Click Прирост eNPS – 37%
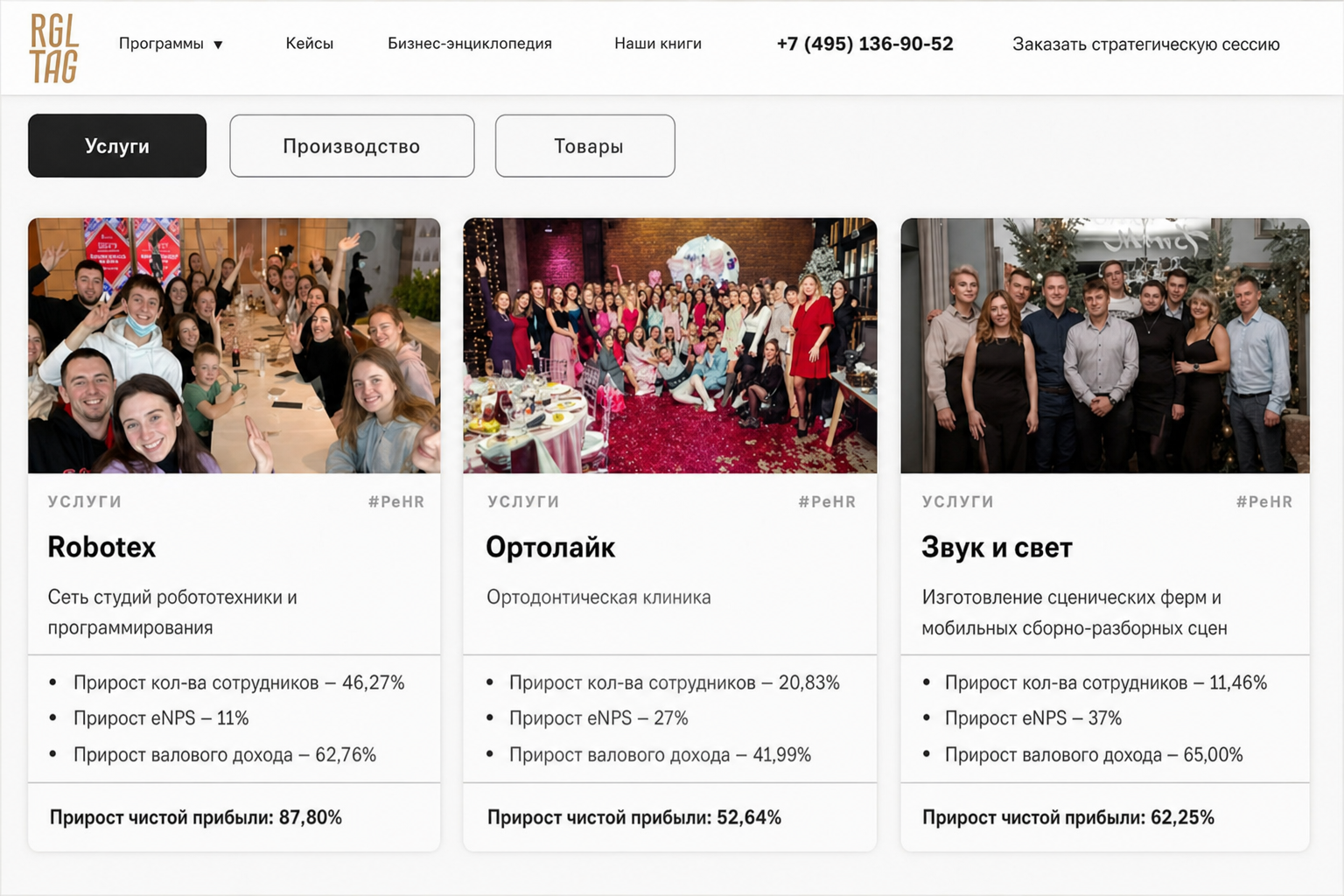 1033,718
